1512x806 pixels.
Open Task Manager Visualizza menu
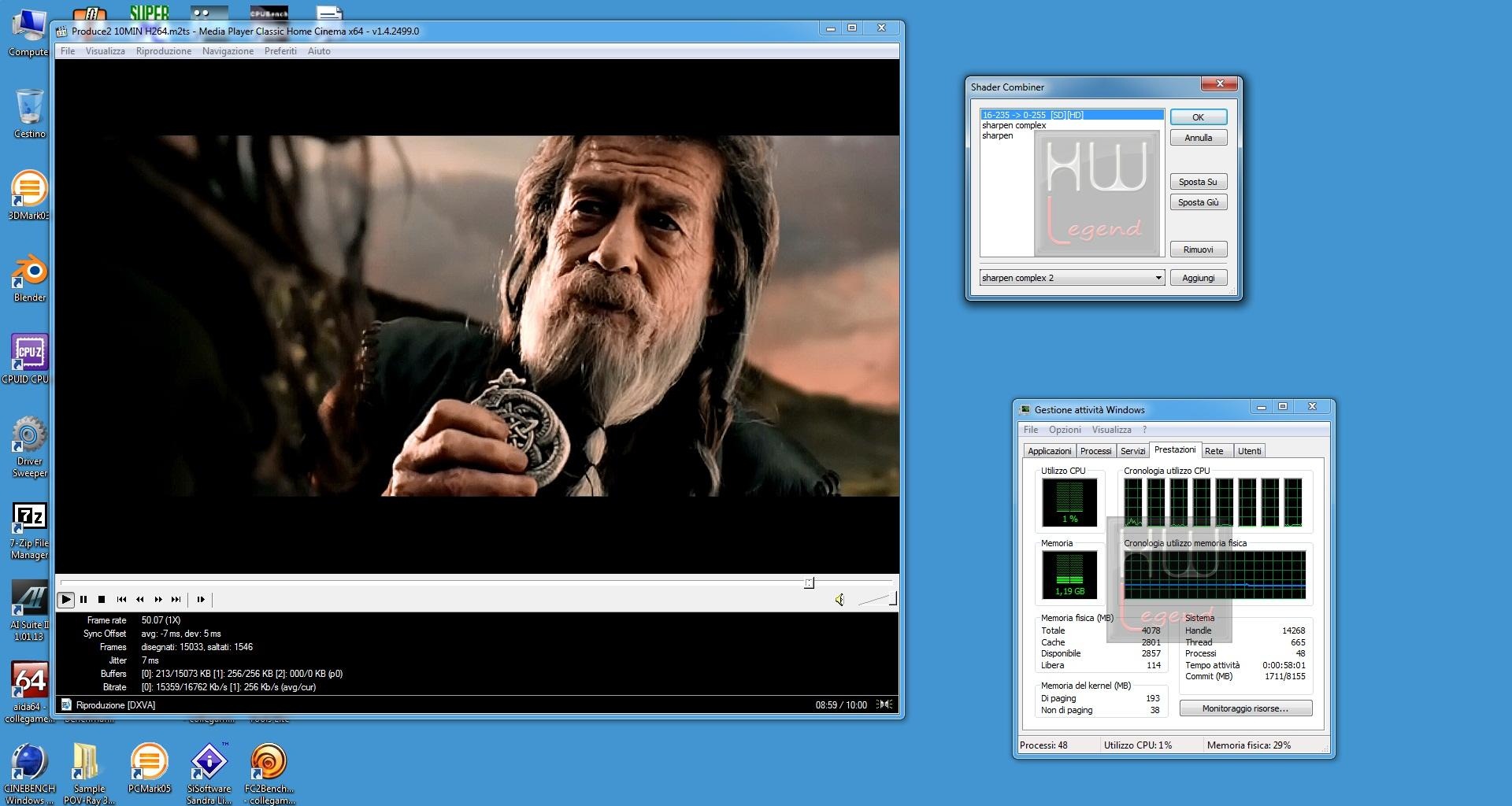click(x=1111, y=430)
